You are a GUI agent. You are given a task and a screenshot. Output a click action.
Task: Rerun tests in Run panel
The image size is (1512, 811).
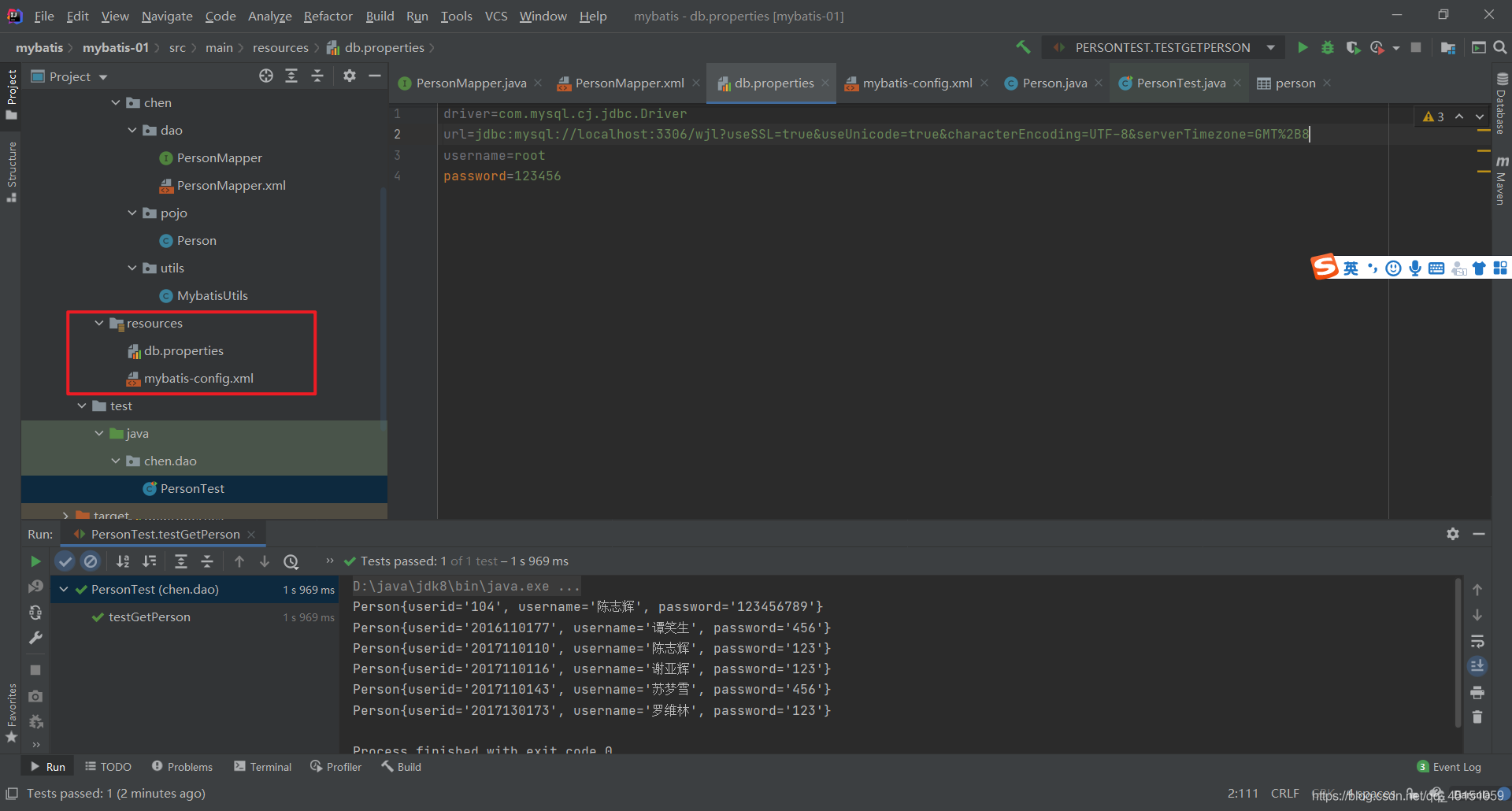point(35,561)
